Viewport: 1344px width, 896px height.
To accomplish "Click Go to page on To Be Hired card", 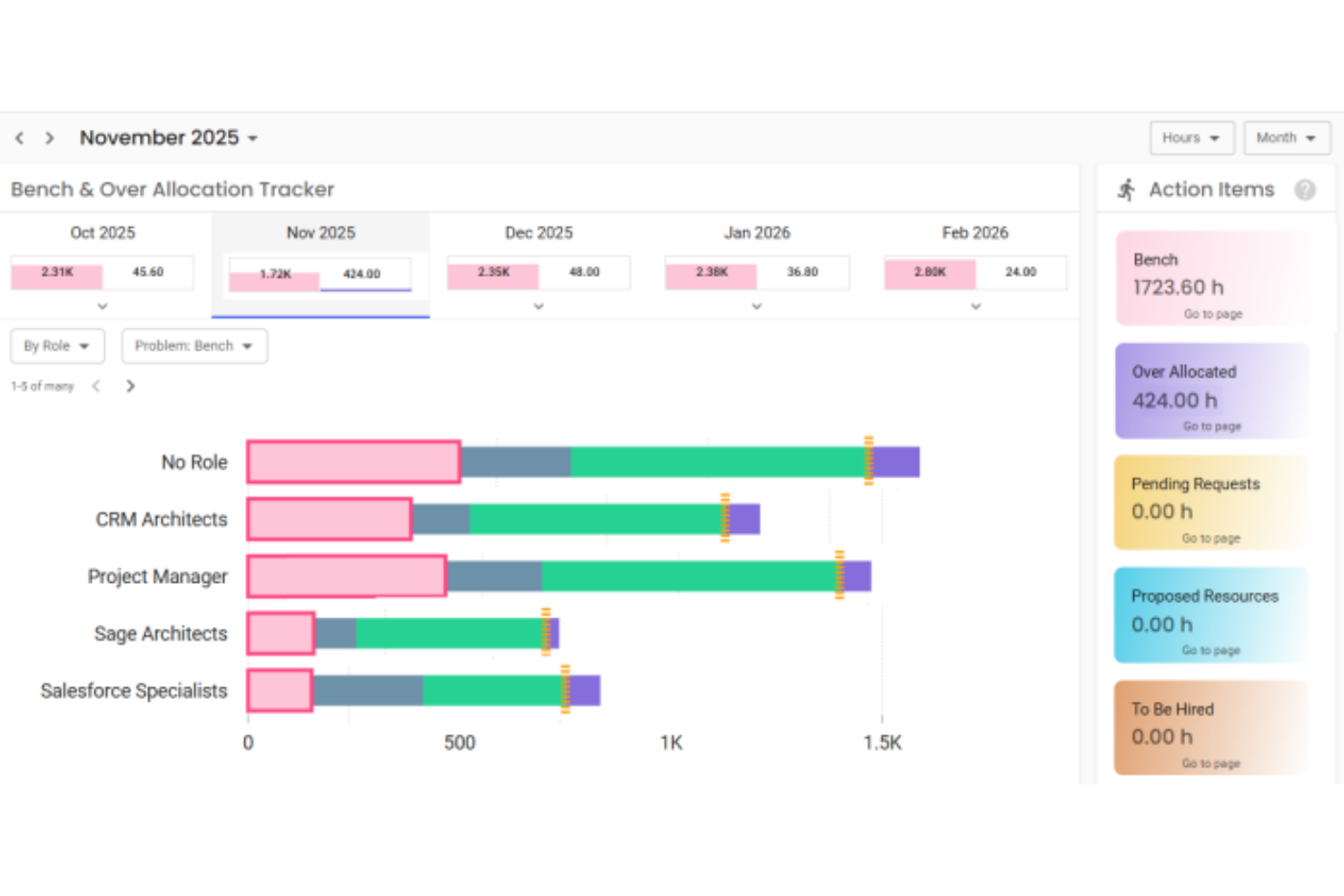I will 1210,763.
